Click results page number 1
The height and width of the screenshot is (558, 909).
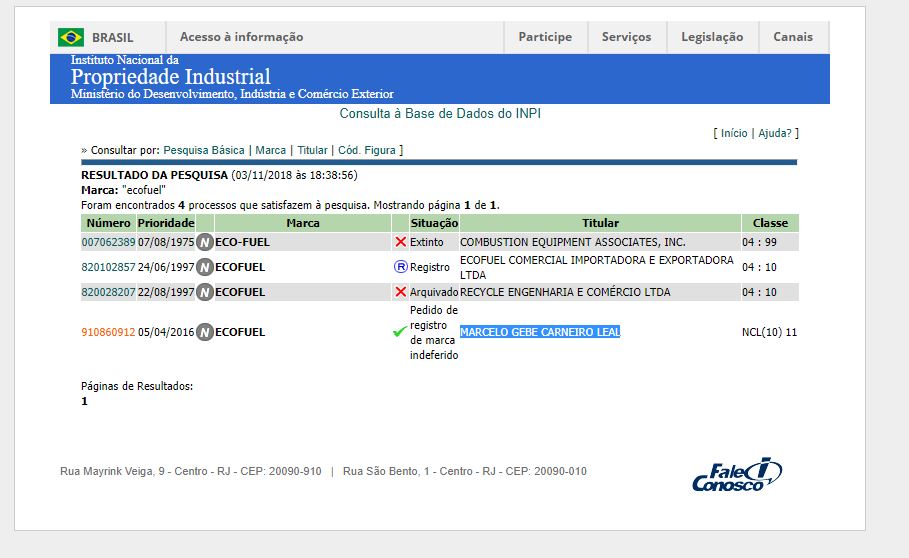[85, 401]
